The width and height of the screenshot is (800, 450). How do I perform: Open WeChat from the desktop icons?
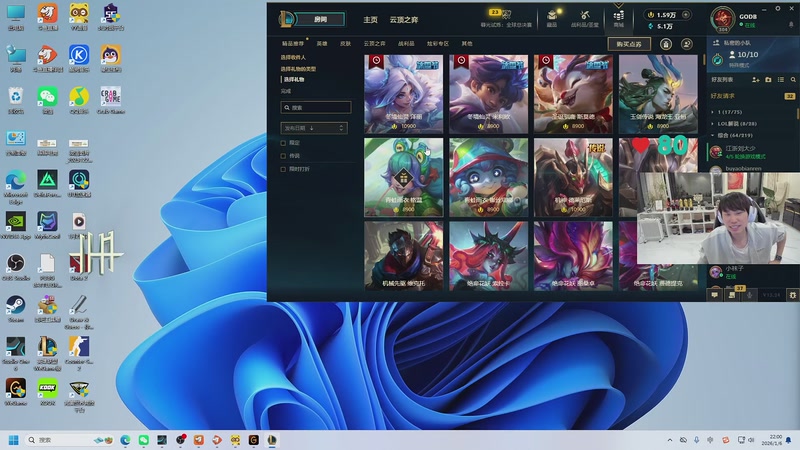tap(46, 97)
